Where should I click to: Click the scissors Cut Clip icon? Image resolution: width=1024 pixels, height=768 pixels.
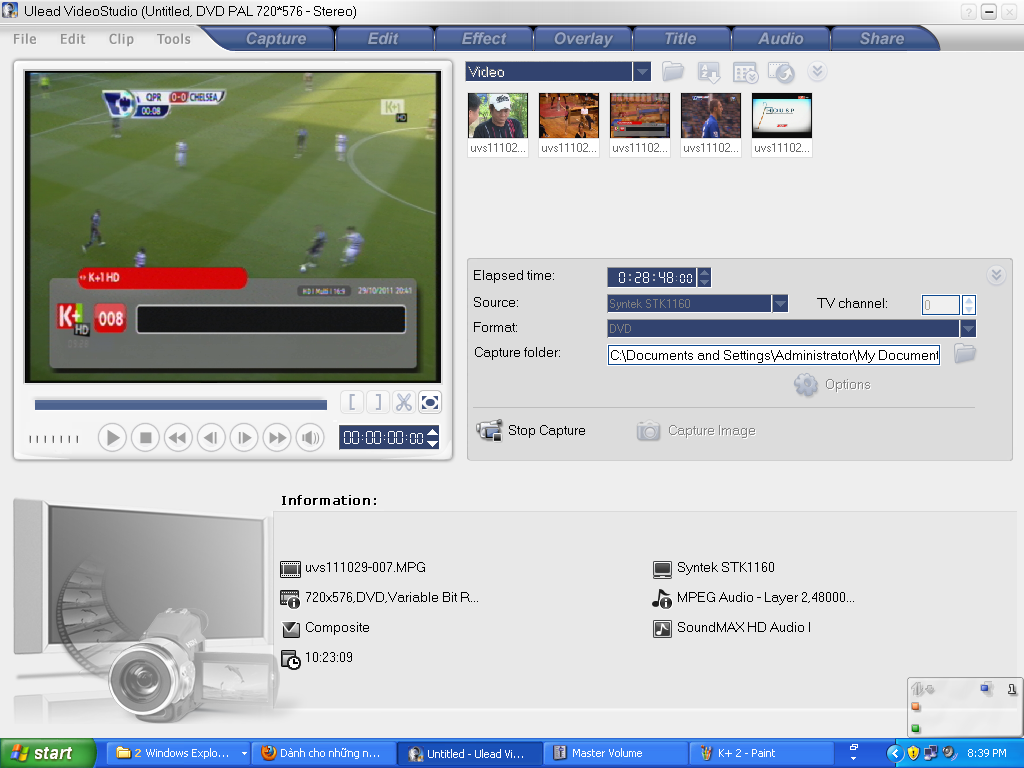coord(404,402)
